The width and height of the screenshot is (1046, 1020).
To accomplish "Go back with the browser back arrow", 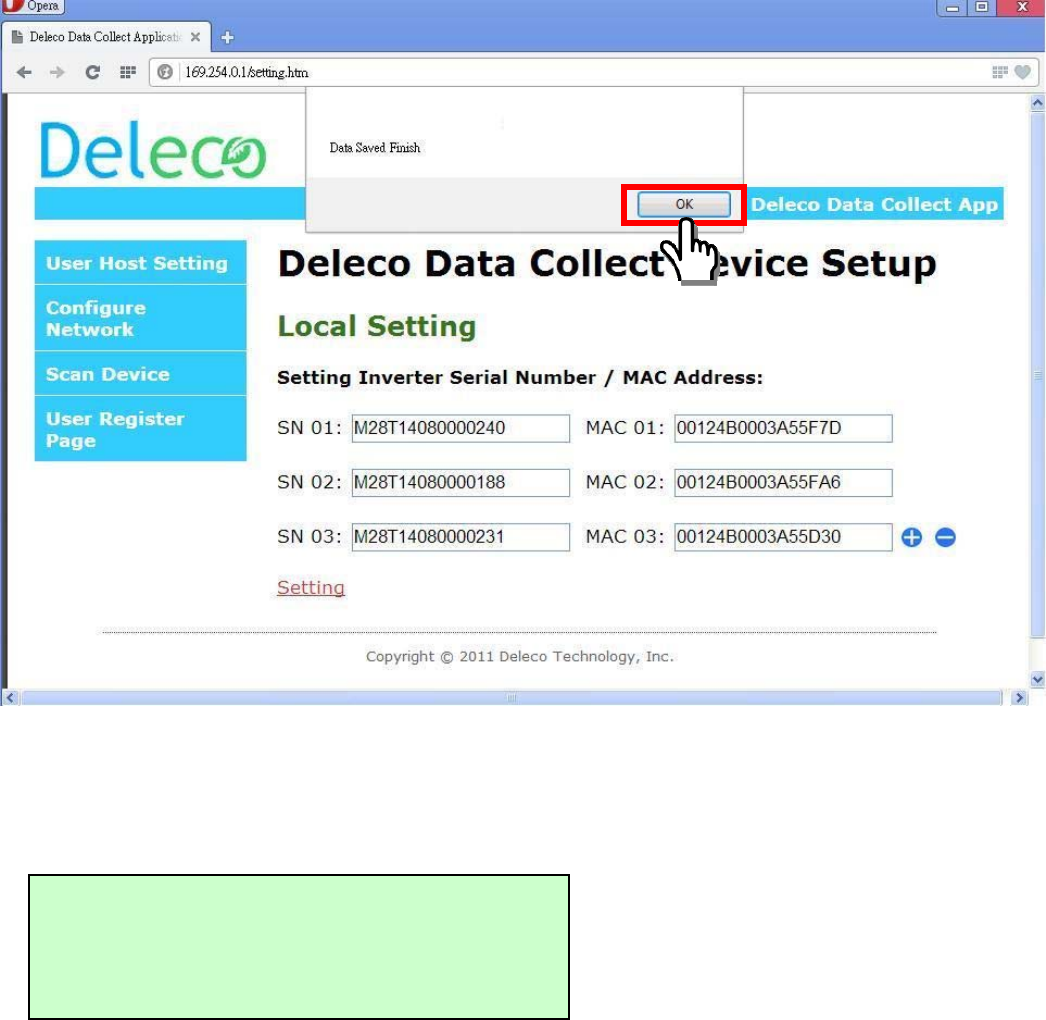I will point(24,72).
